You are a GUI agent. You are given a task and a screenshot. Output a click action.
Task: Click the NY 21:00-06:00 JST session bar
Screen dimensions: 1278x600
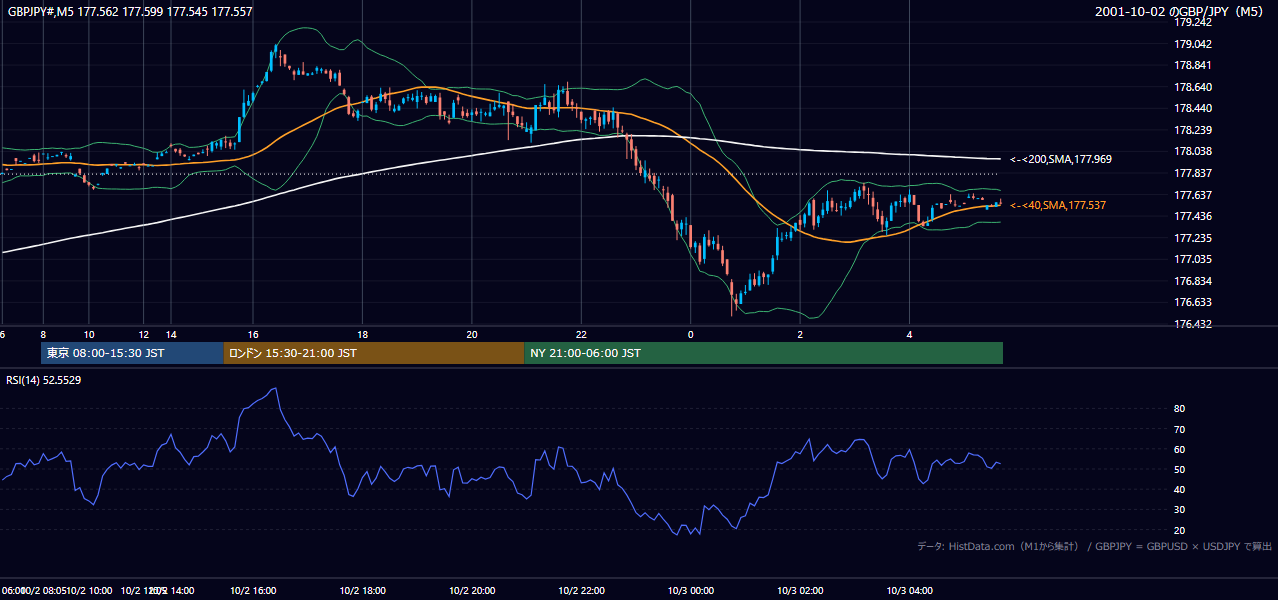[x=763, y=353]
